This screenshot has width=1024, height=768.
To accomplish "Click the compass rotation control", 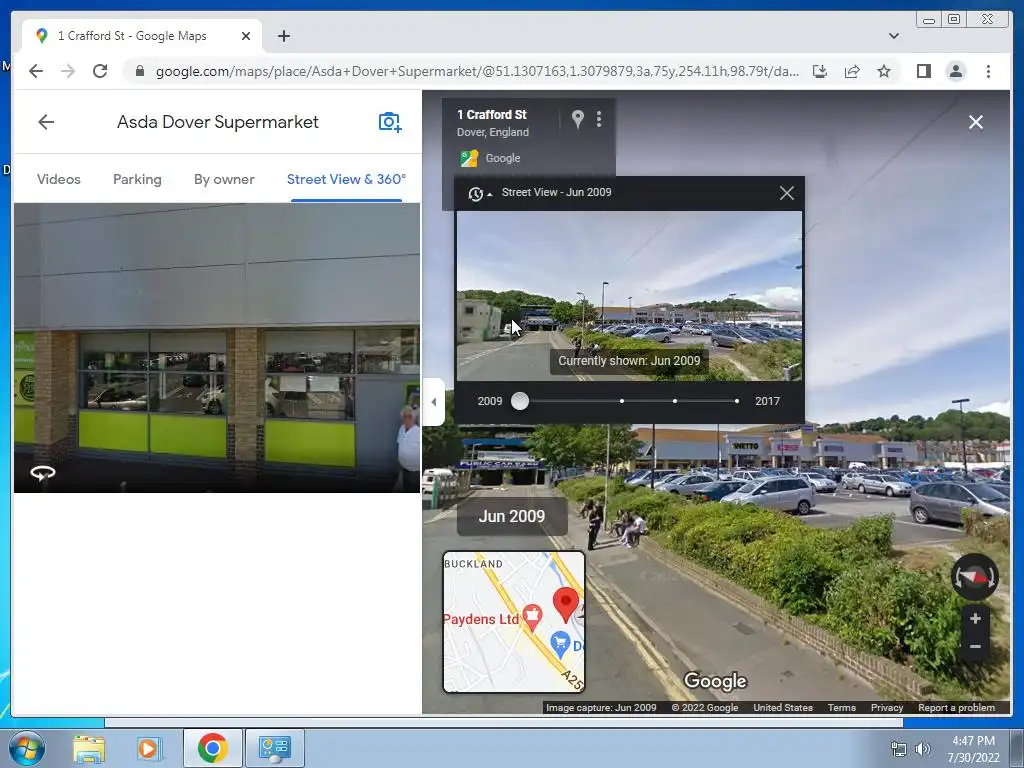I will [974, 577].
